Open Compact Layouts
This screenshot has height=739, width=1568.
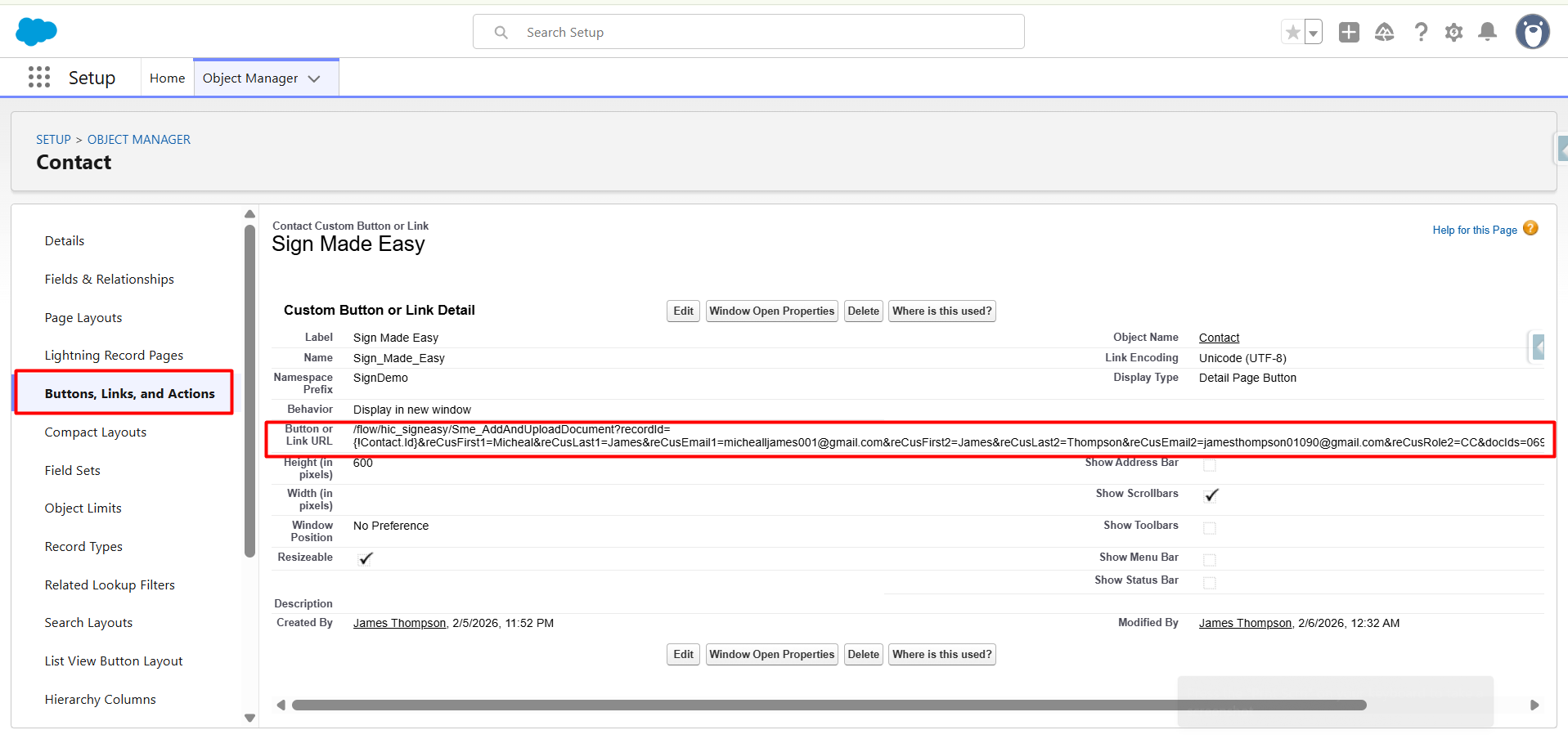coord(96,432)
